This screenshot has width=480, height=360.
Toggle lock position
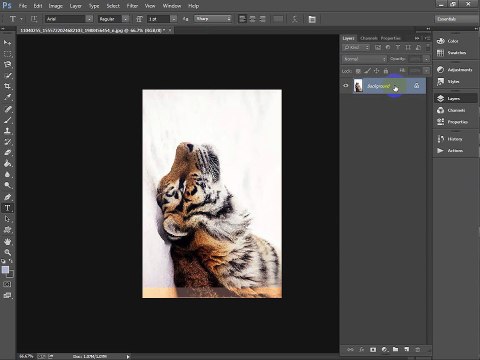[x=376, y=71]
